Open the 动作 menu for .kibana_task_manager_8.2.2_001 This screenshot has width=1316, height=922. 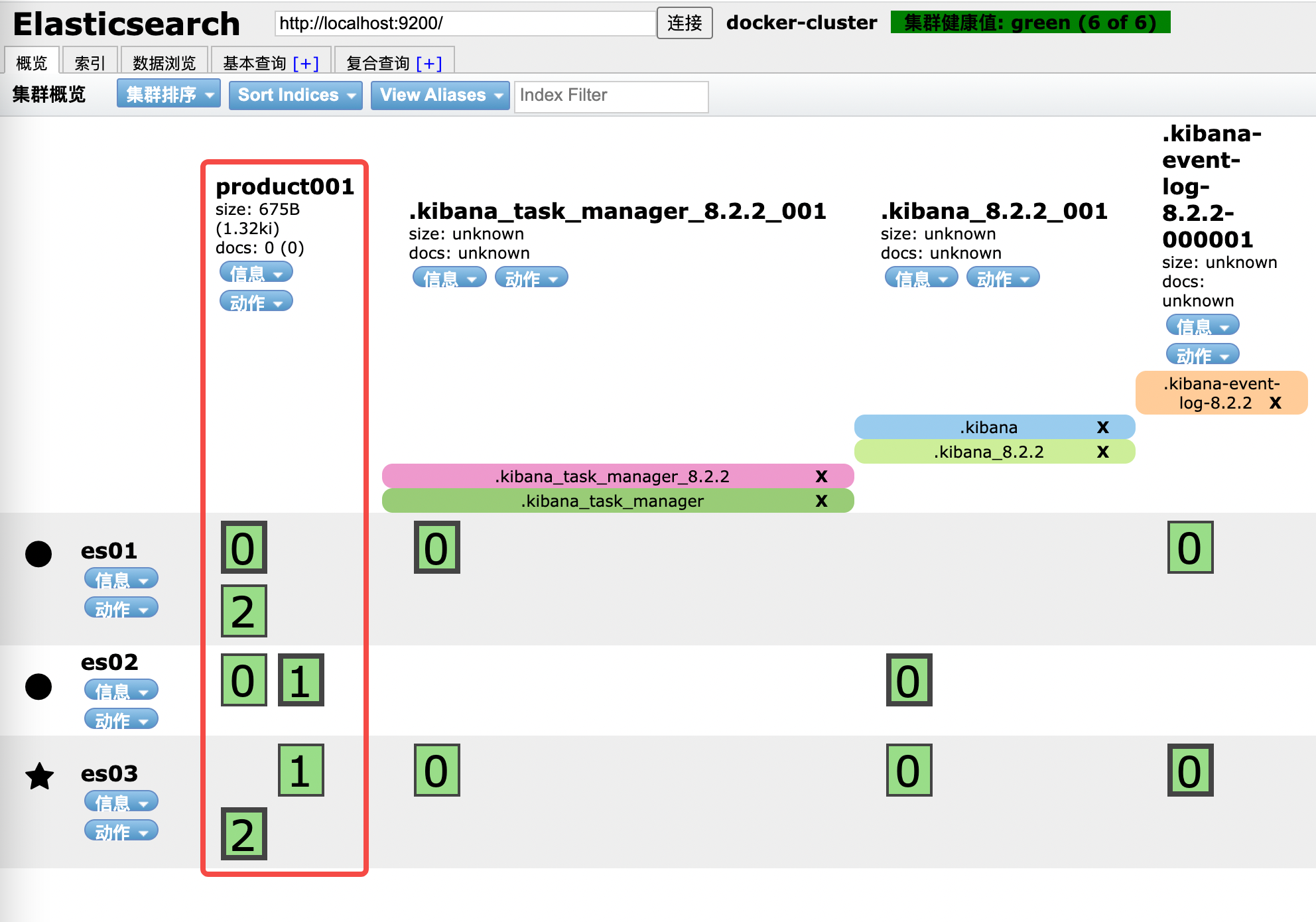point(530,277)
